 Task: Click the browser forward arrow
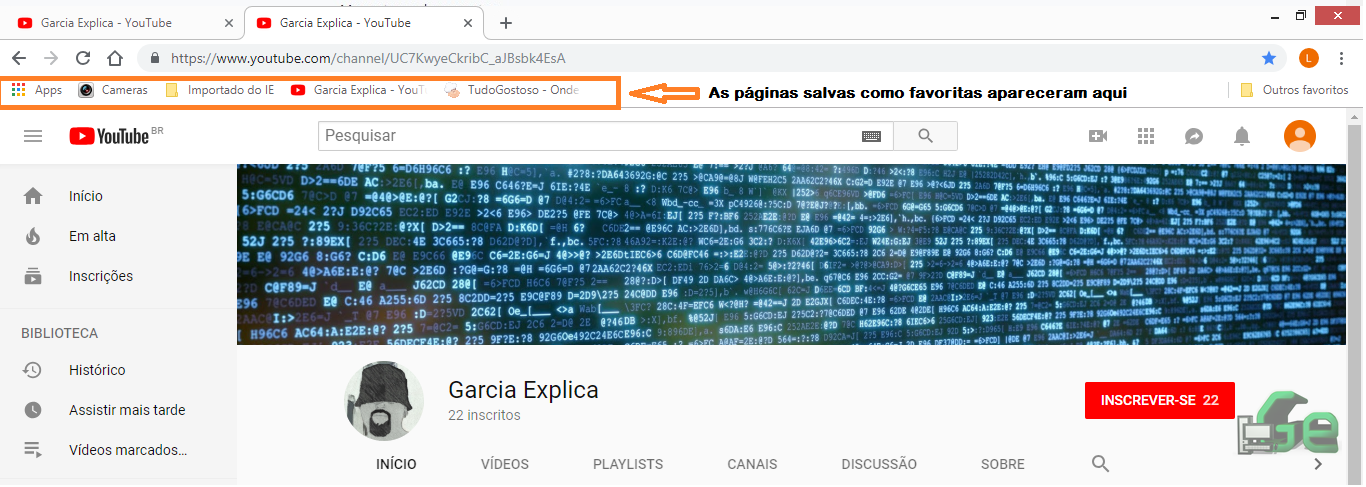click(51, 58)
